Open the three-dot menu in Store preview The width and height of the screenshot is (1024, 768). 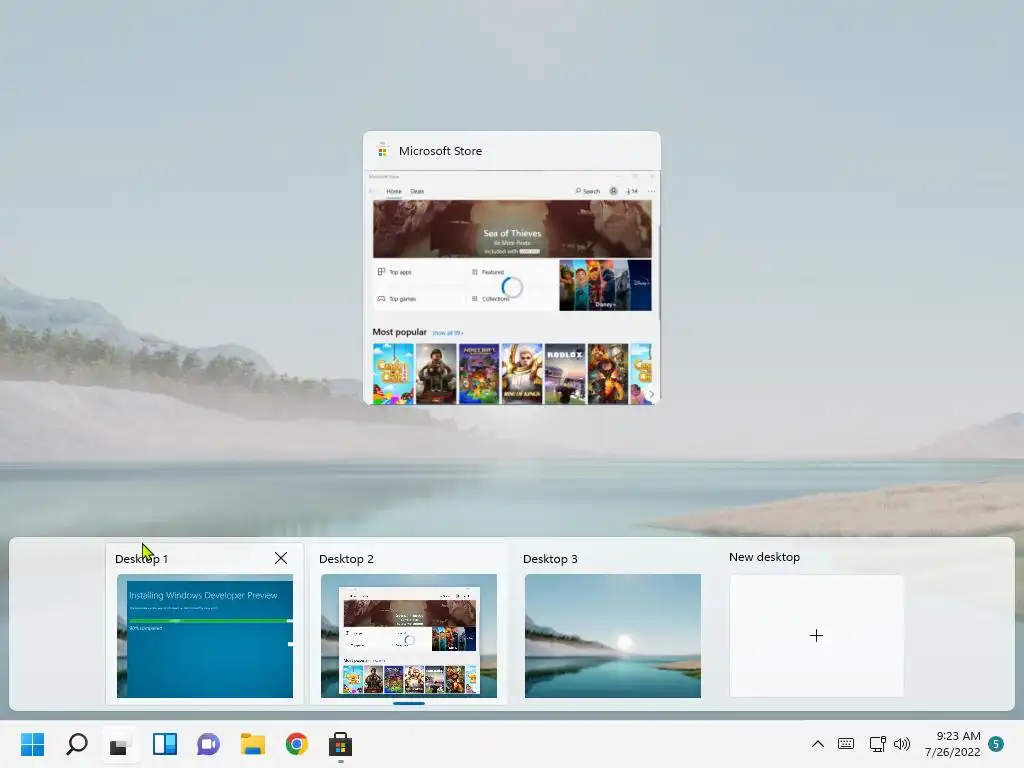651,191
